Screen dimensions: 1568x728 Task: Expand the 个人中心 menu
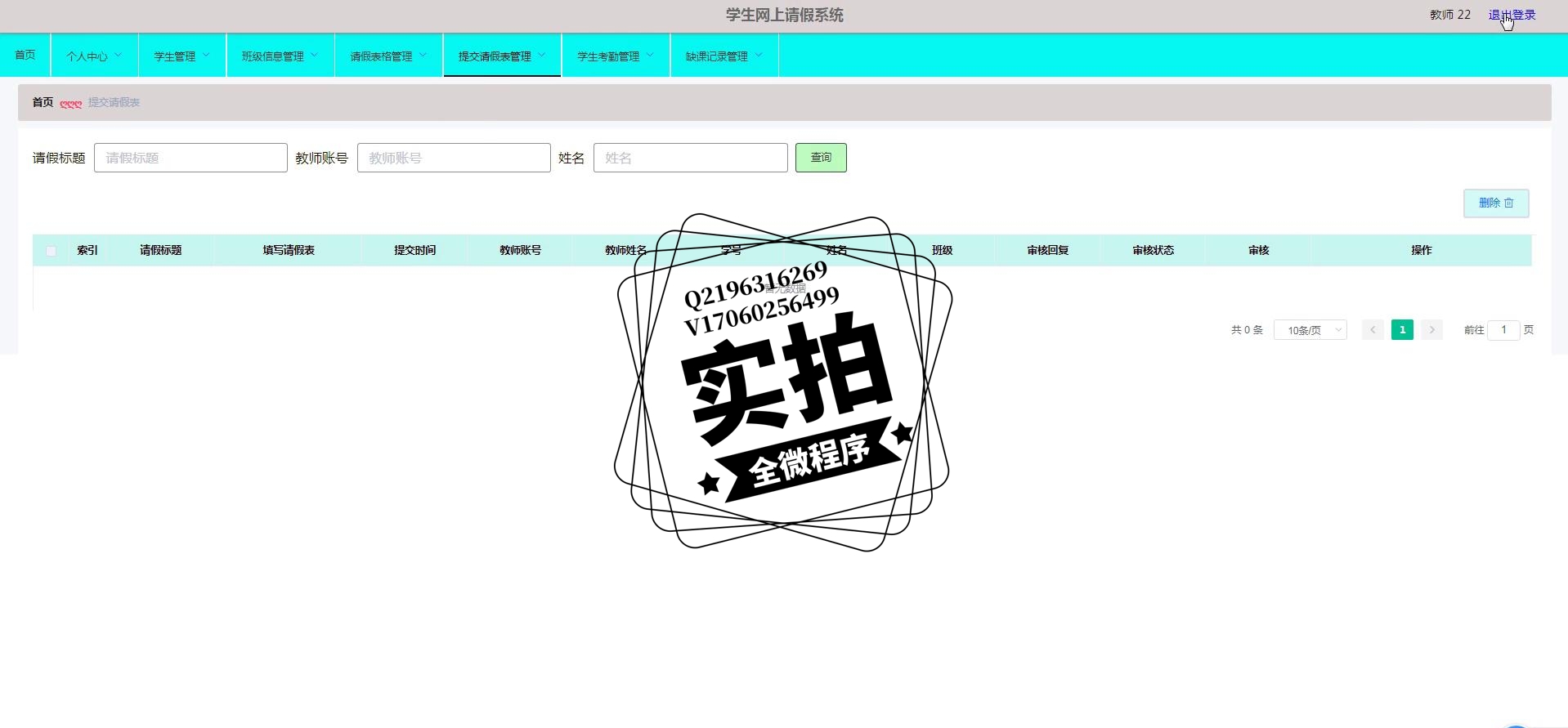coord(94,56)
